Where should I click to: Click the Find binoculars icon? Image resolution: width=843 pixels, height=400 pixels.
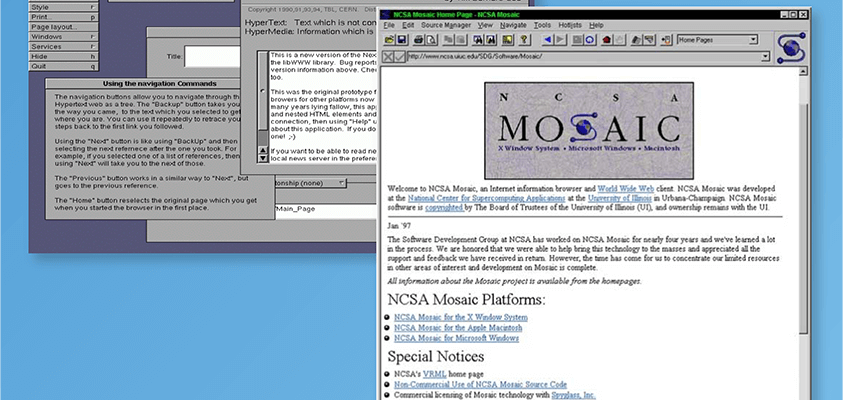(476, 40)
